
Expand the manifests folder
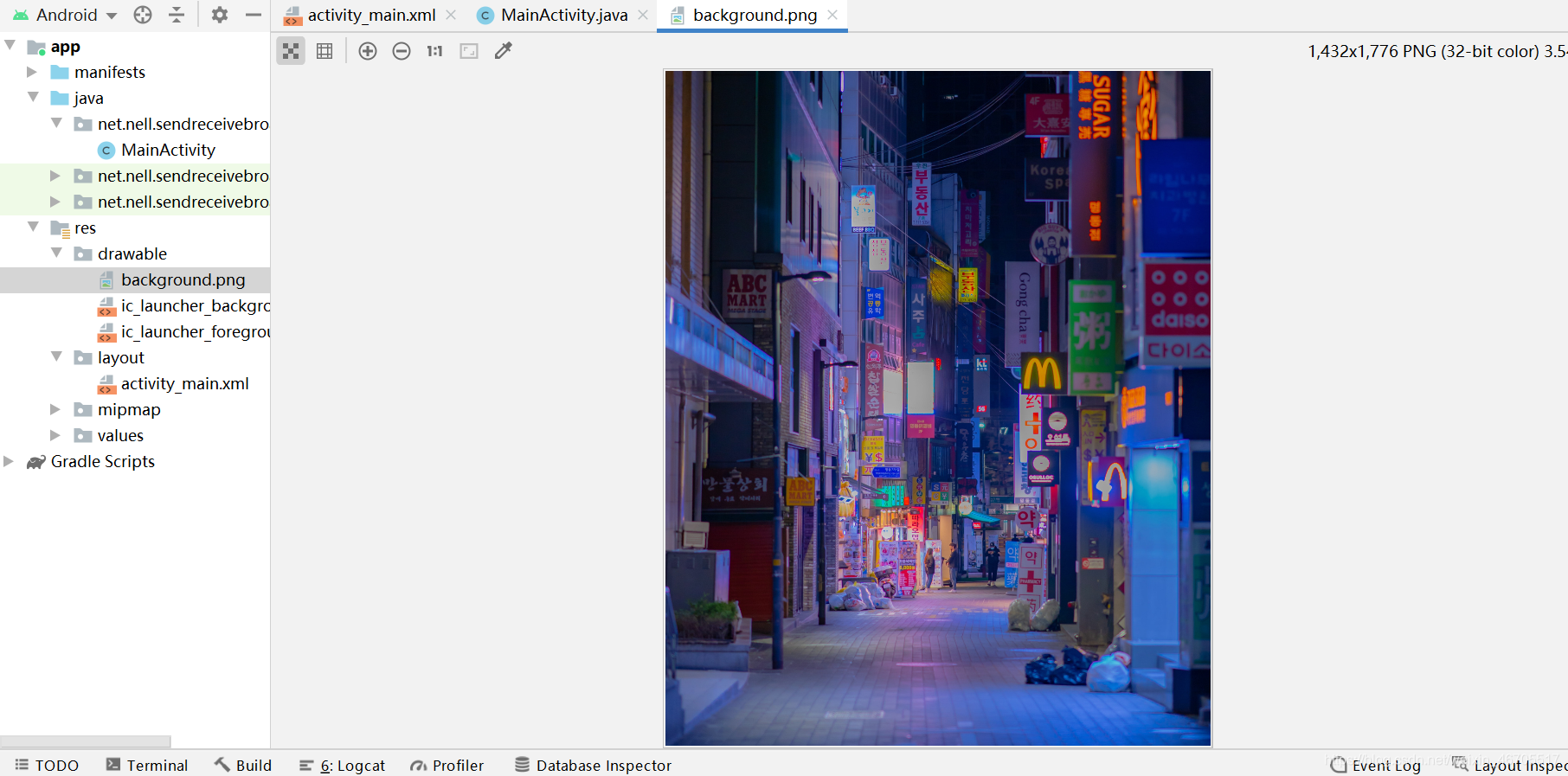(32, 72)
